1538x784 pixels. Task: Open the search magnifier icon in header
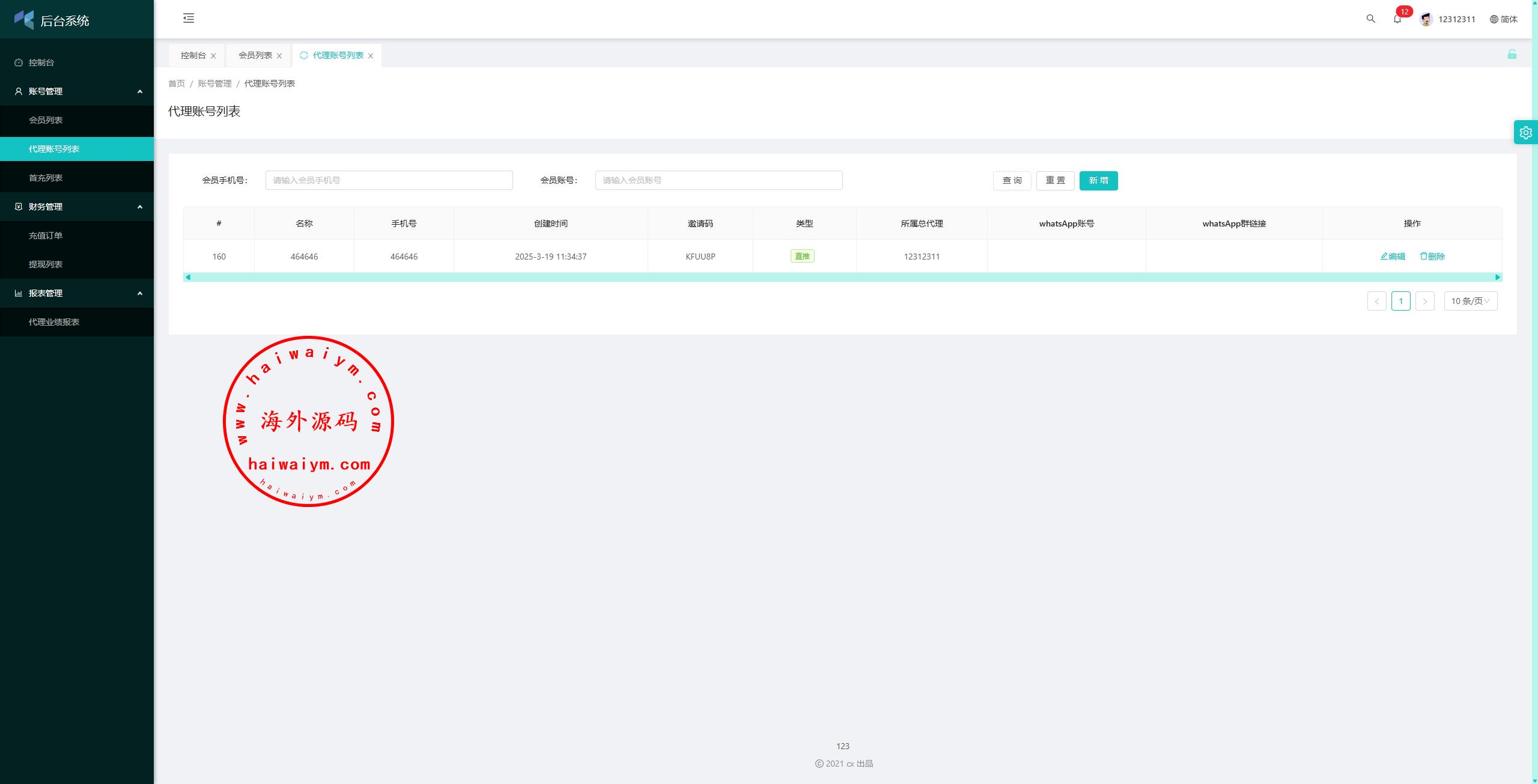(x=1370, y=19)
